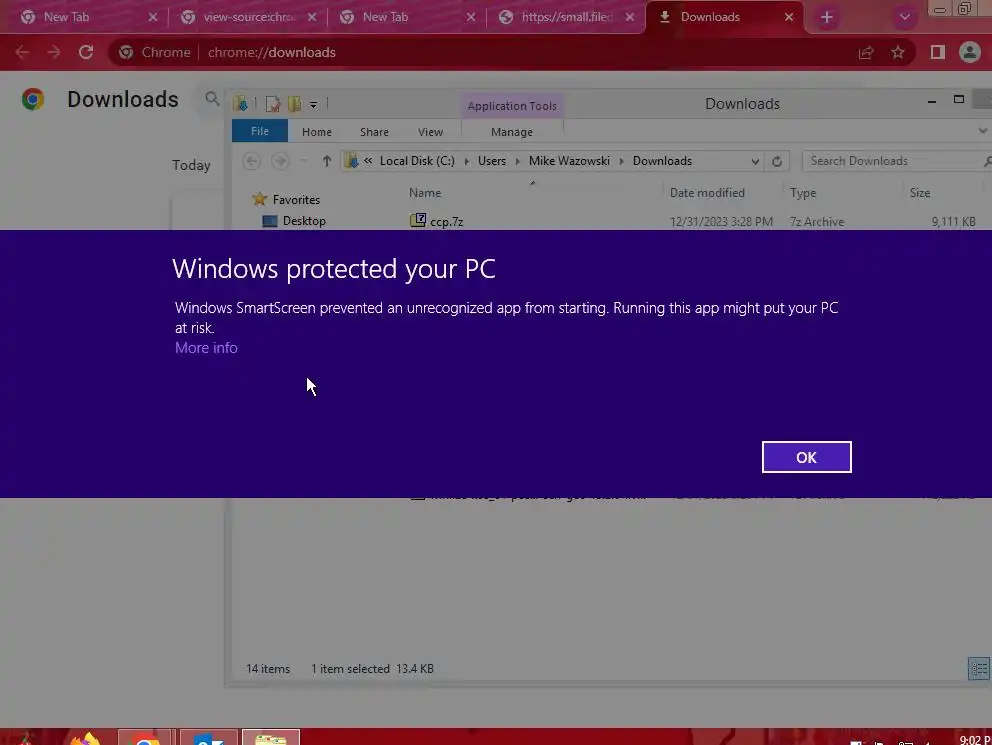Select Users in the path breadcrumb
The height and width of the screenshot is (745, 992).
pos(492,161)
